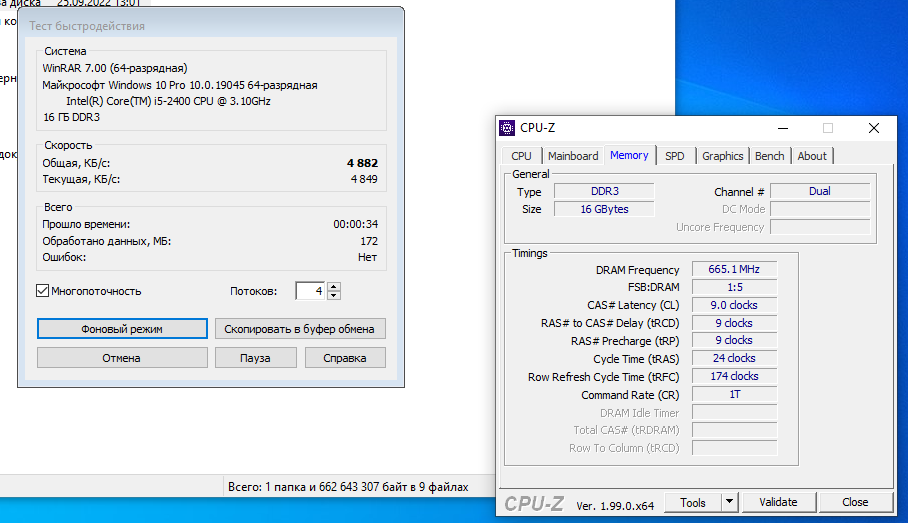Open Справка in benchmark dialog
This screenshot has width=908, height=523.
(345, 357)
